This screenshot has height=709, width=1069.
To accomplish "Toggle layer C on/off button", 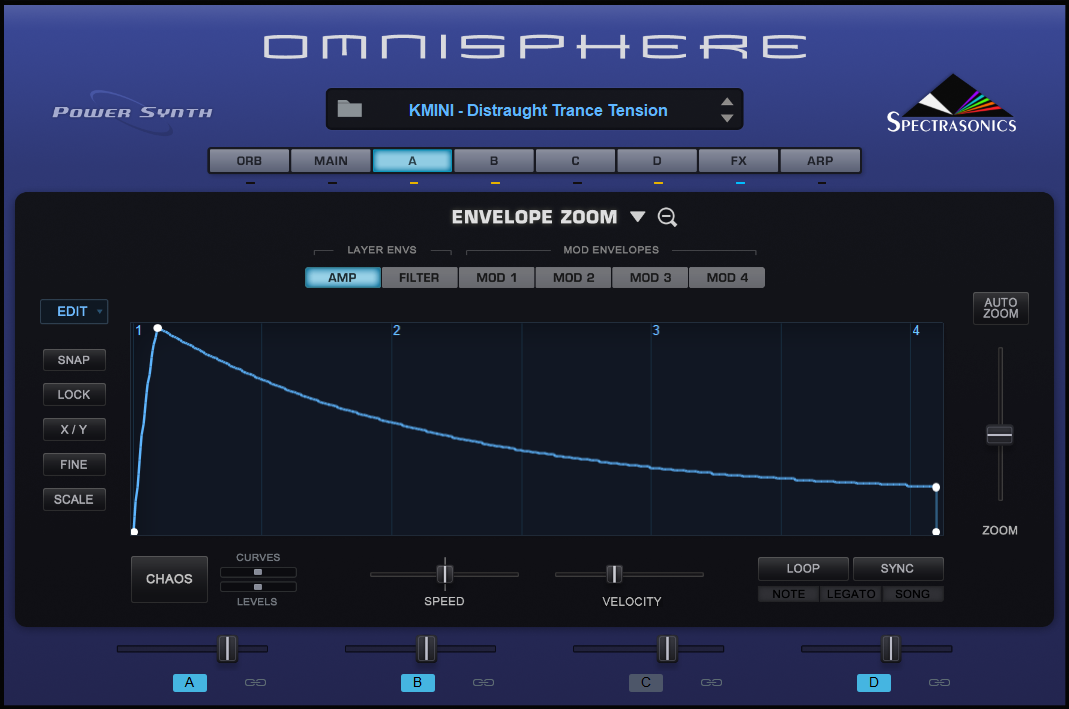I will pyautogui.click(x=646, y=682).
